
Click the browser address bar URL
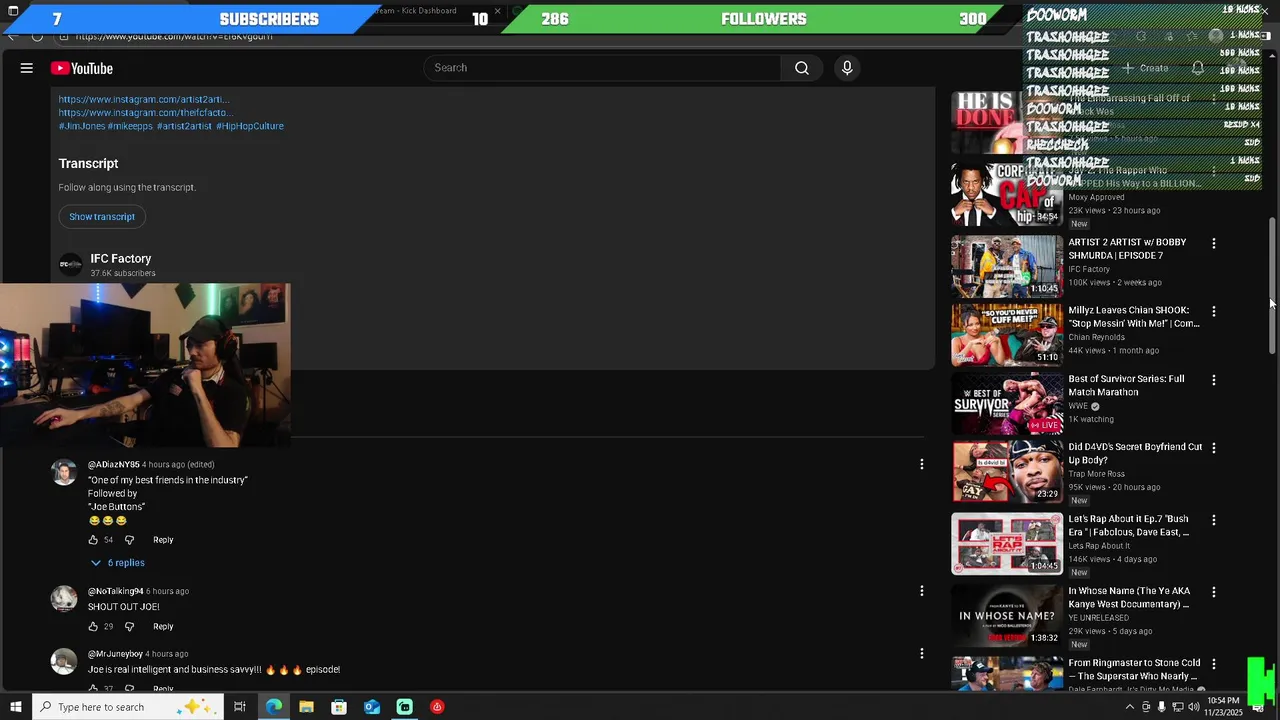click(174, 36)
